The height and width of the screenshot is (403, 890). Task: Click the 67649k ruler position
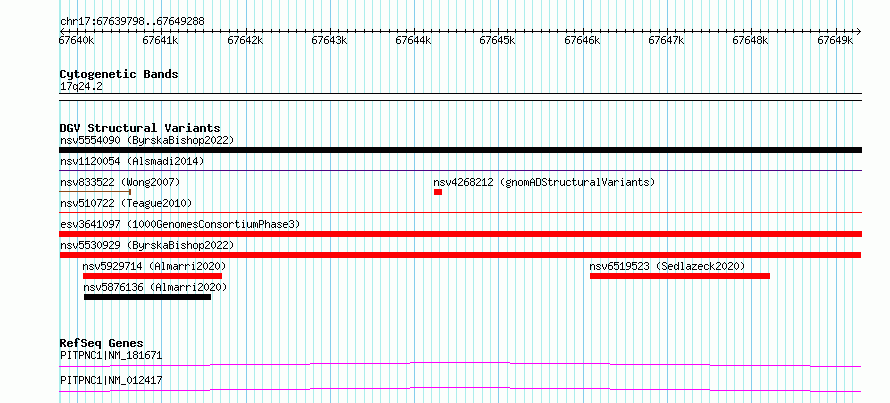coord(836,40)
